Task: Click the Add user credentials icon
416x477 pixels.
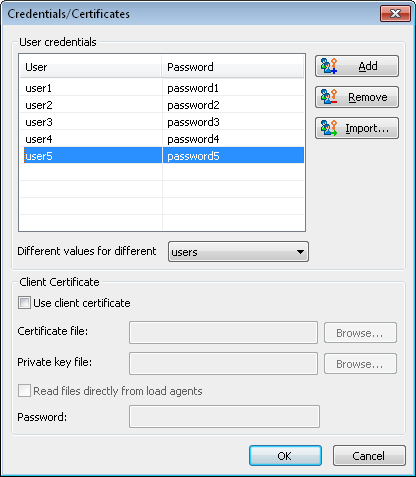Action: (x=329, y=66)
